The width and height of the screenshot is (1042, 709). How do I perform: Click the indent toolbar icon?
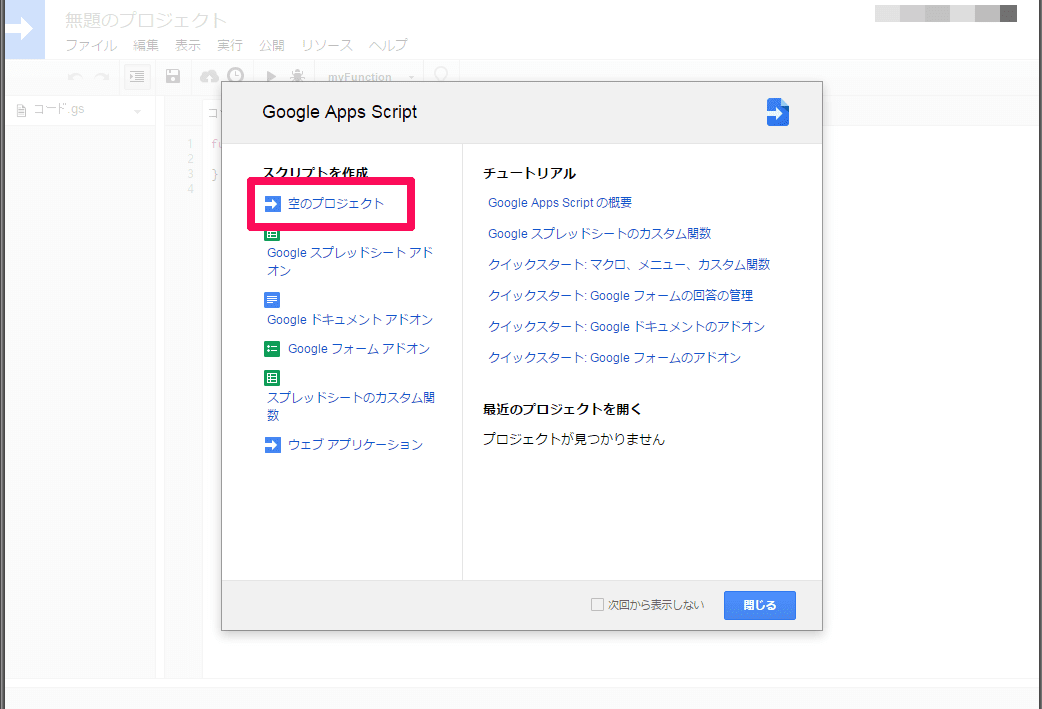click(x=137, y=77)
